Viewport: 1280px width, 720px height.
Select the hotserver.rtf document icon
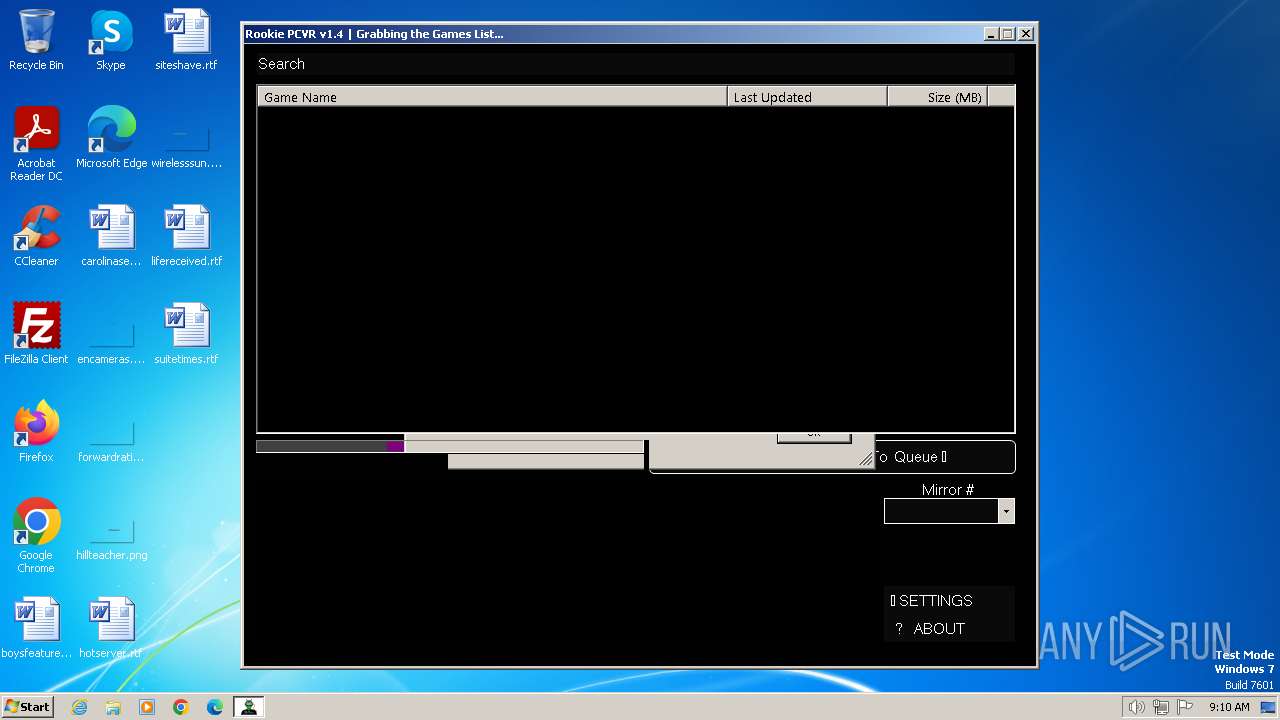pos(111,629)
